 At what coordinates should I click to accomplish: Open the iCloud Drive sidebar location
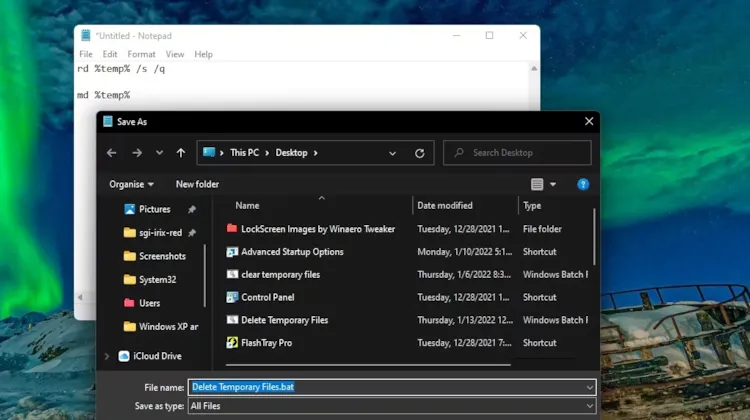pos(157,356)
